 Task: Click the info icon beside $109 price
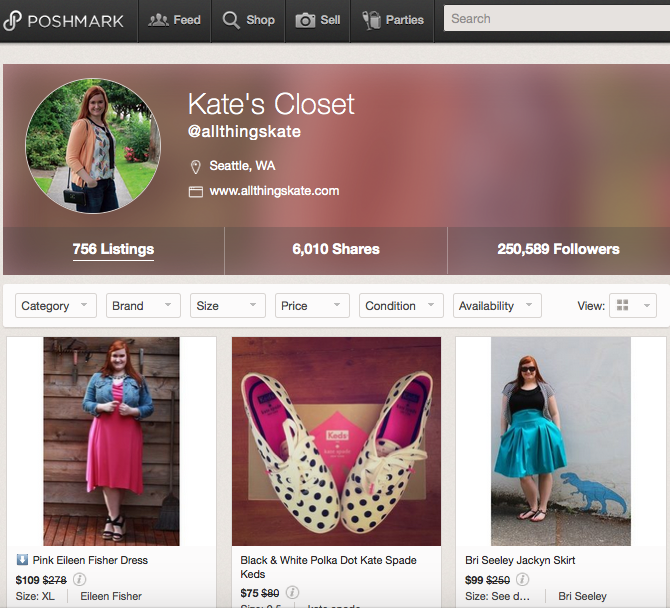(x=79, y=579)
